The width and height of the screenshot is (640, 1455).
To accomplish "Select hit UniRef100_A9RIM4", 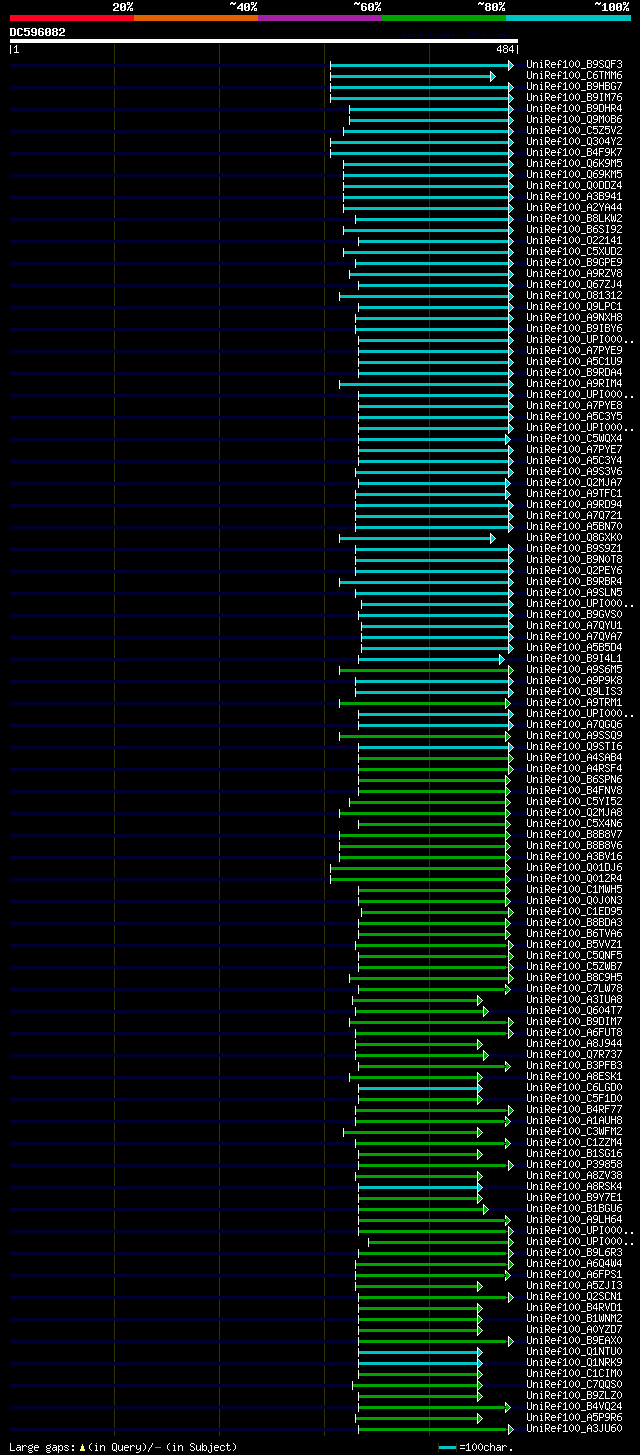I will (x=574, y=384).
